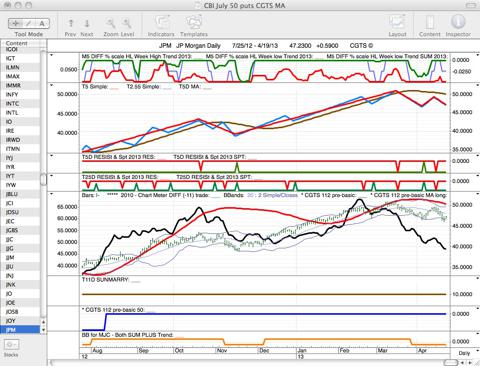Select the text annotation tool mode
480x366 pixels.
(x=42, y=23)
